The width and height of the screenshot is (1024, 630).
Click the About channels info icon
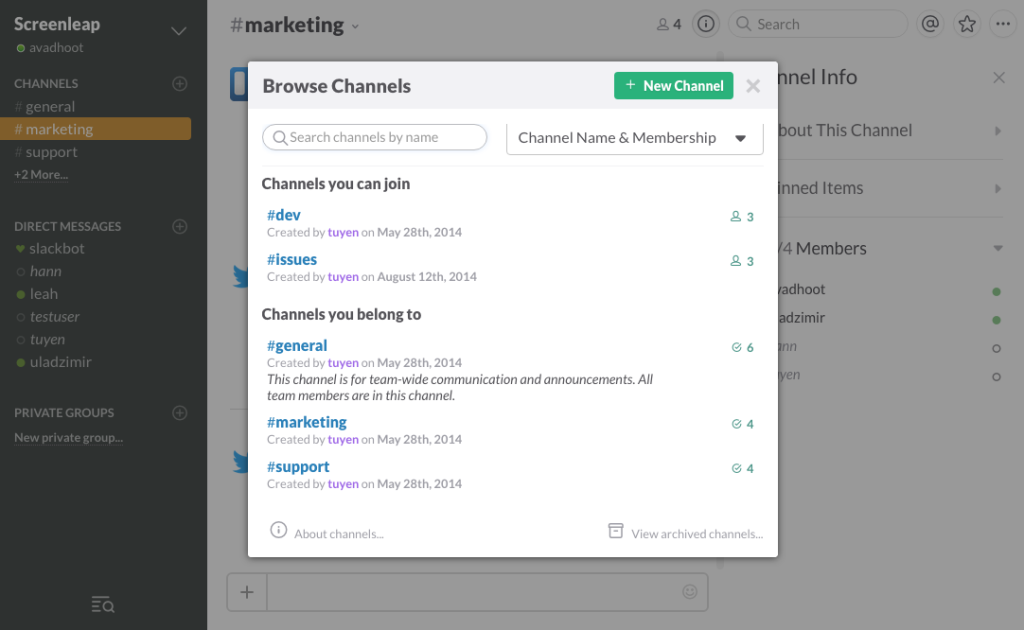[x=278, y=532]
